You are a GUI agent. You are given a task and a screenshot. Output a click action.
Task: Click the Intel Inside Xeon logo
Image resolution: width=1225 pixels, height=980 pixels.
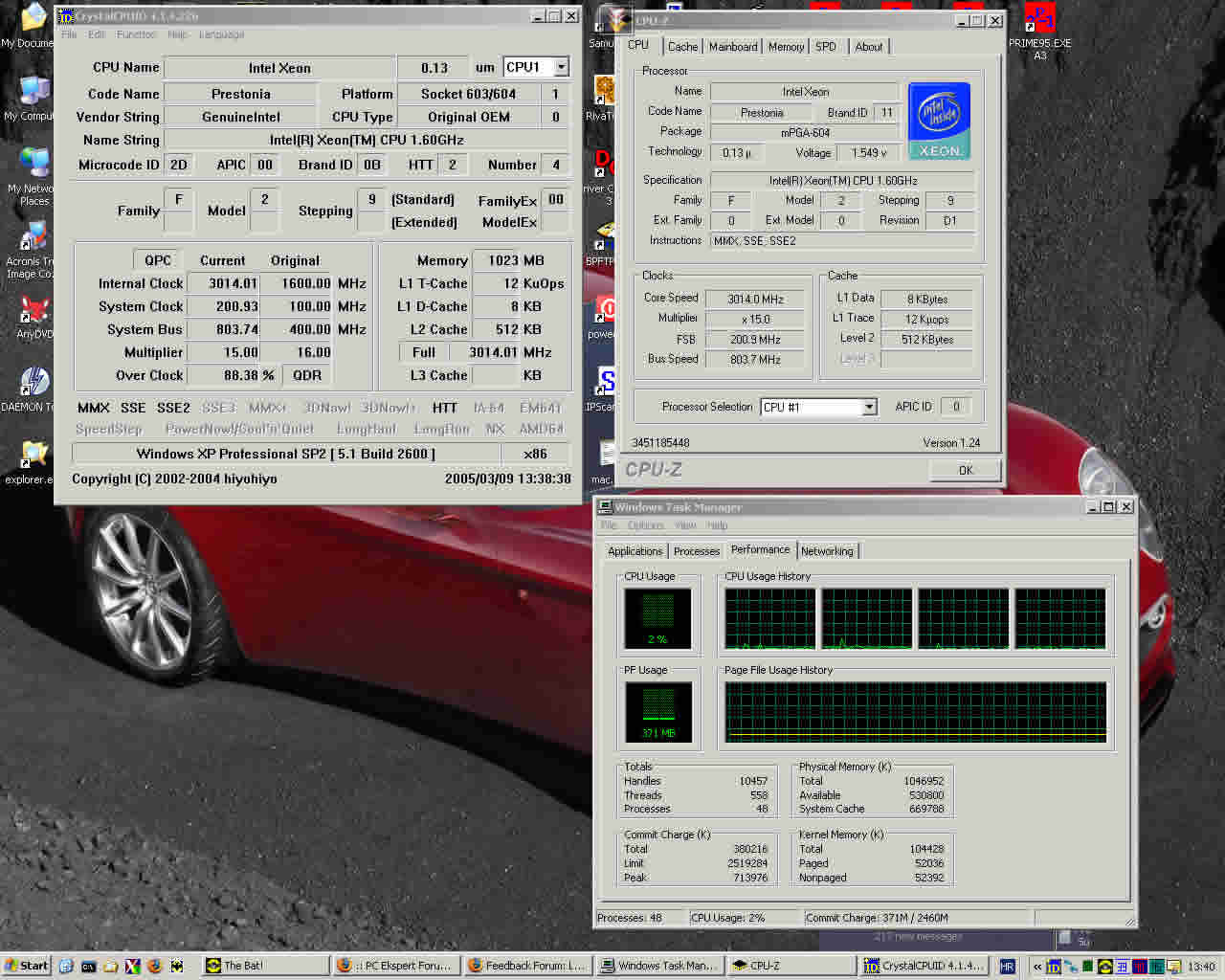tap(938, 122)
